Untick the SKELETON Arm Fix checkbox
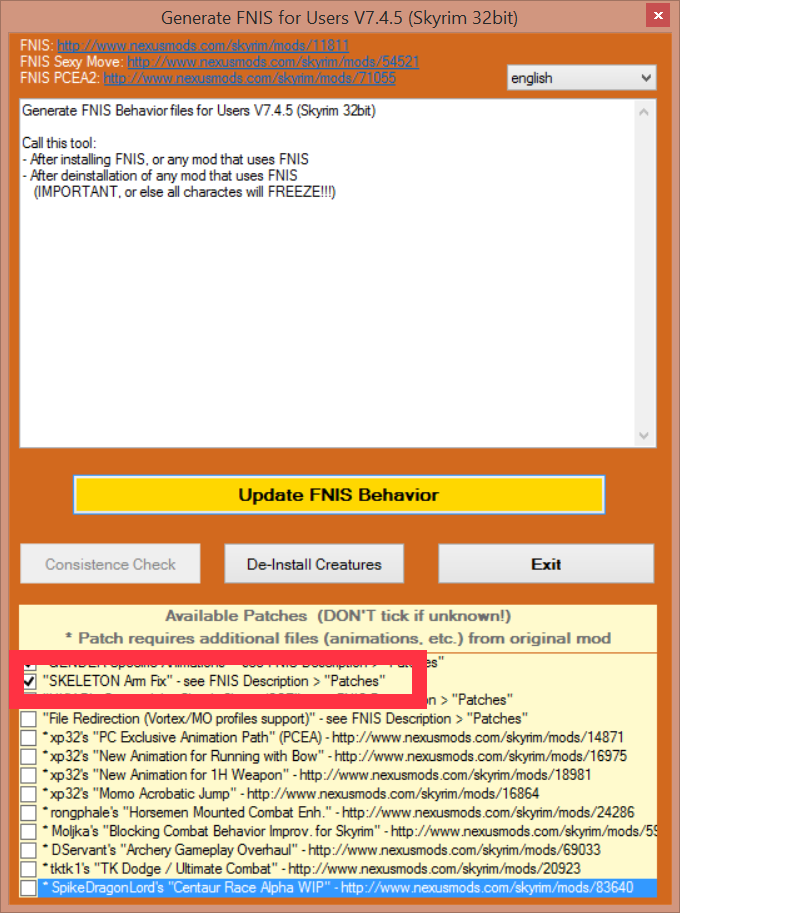Viewport: 800px width, 913px height. pyautogui.click(x=29, y=681)
